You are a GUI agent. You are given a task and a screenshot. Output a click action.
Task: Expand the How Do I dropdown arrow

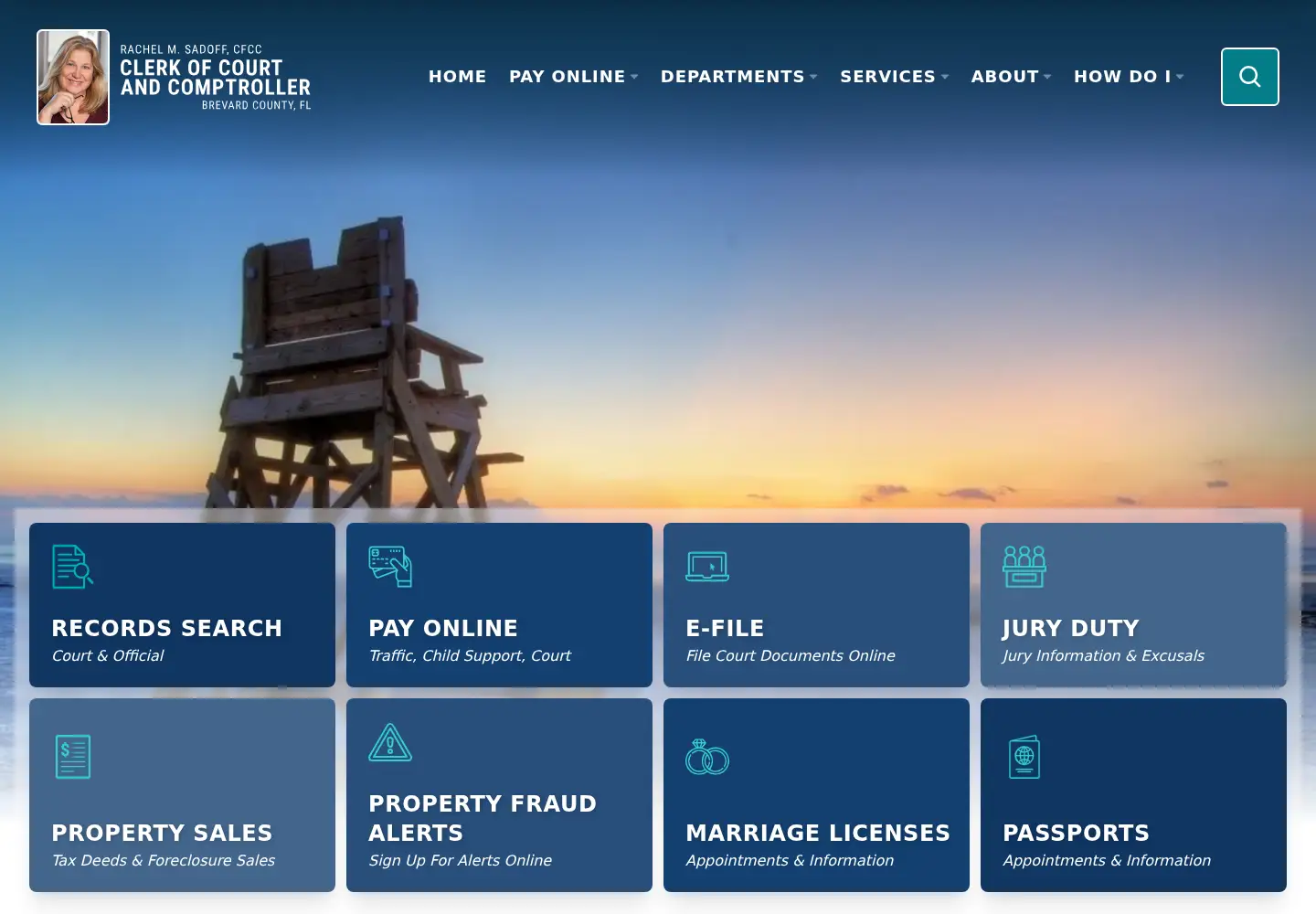[x=1180, y=77]
